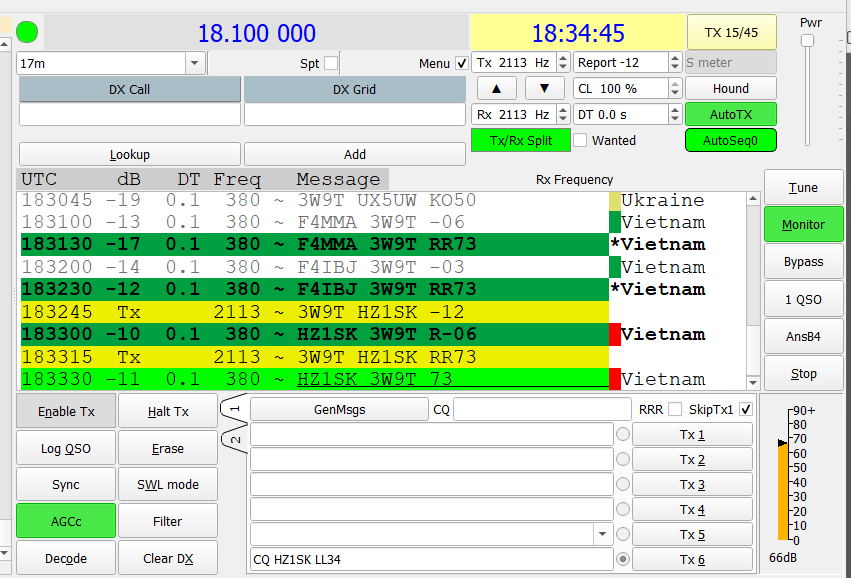Screen dimensions: 851x578
Task: Open the Tx 5 message dropdown
Action: click(x=602, y=534)
